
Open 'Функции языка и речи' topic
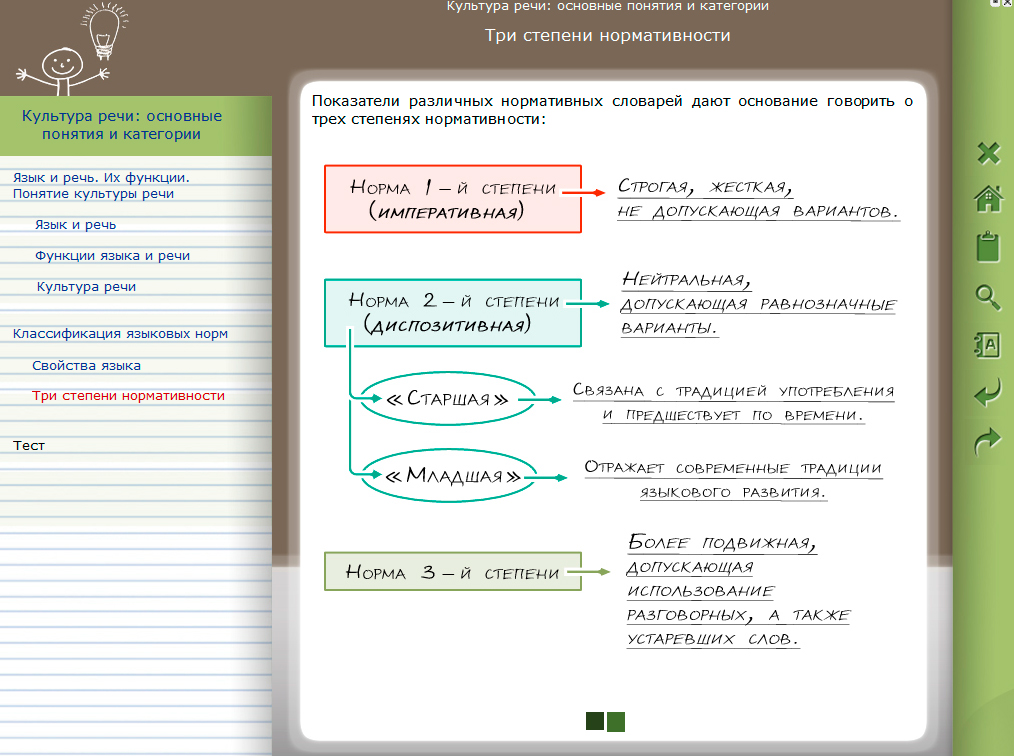pyautogui.click(x=112, y=256)
